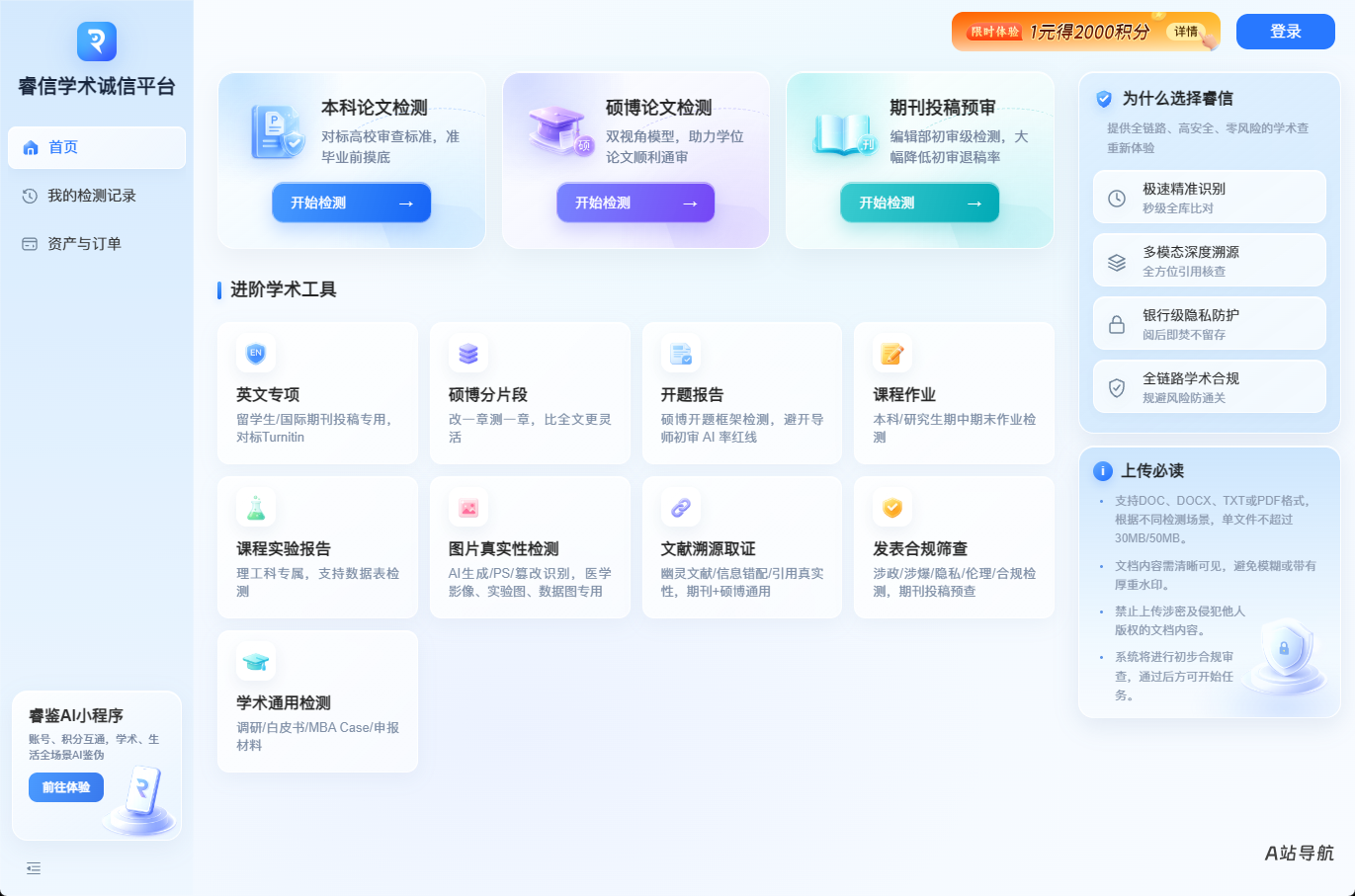Click the 多模态深度溯源 layers icon

(1117, 261)
